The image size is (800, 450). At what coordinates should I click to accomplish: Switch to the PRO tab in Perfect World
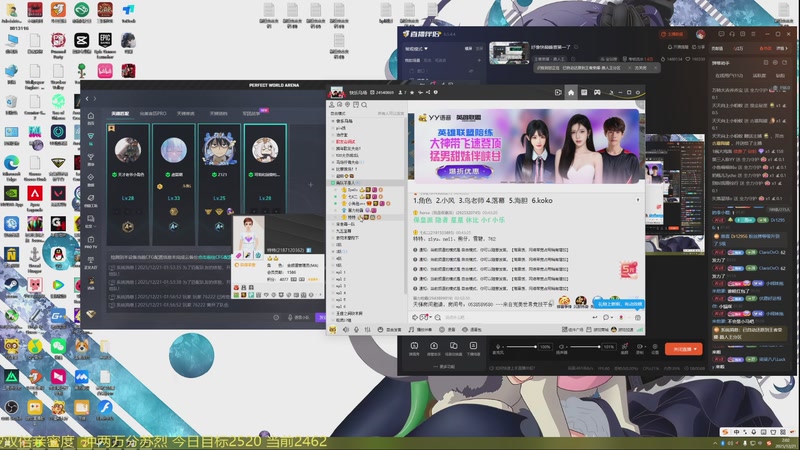pos(153,113)
